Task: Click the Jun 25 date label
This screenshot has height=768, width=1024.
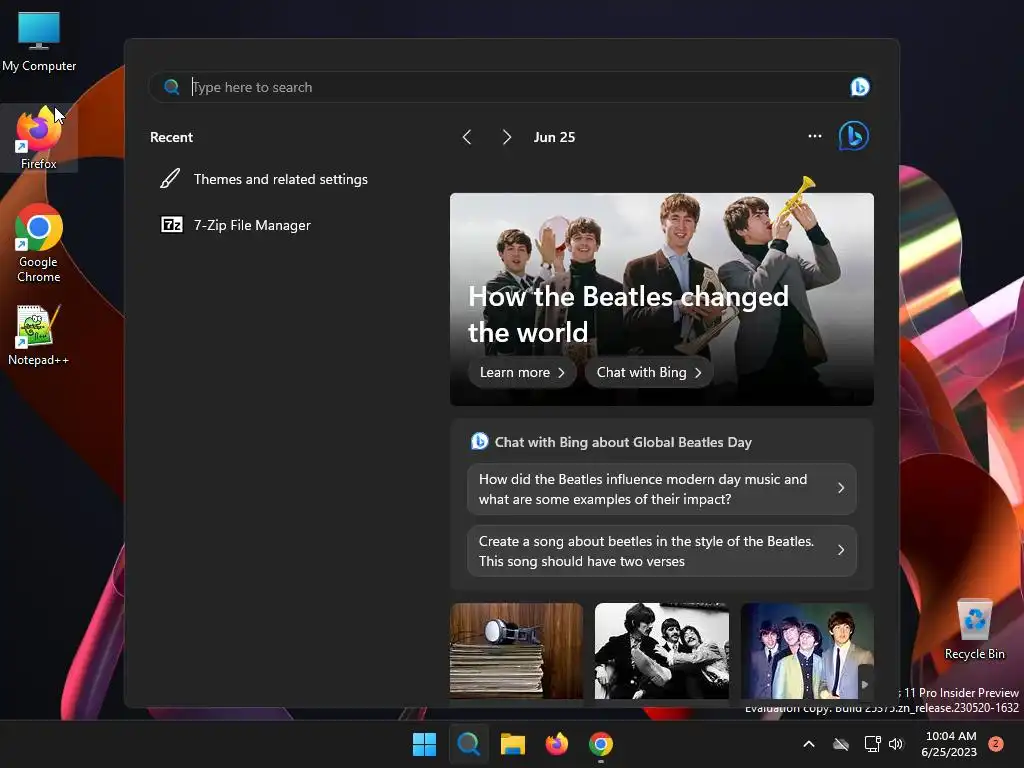Action: click(554, 137)
